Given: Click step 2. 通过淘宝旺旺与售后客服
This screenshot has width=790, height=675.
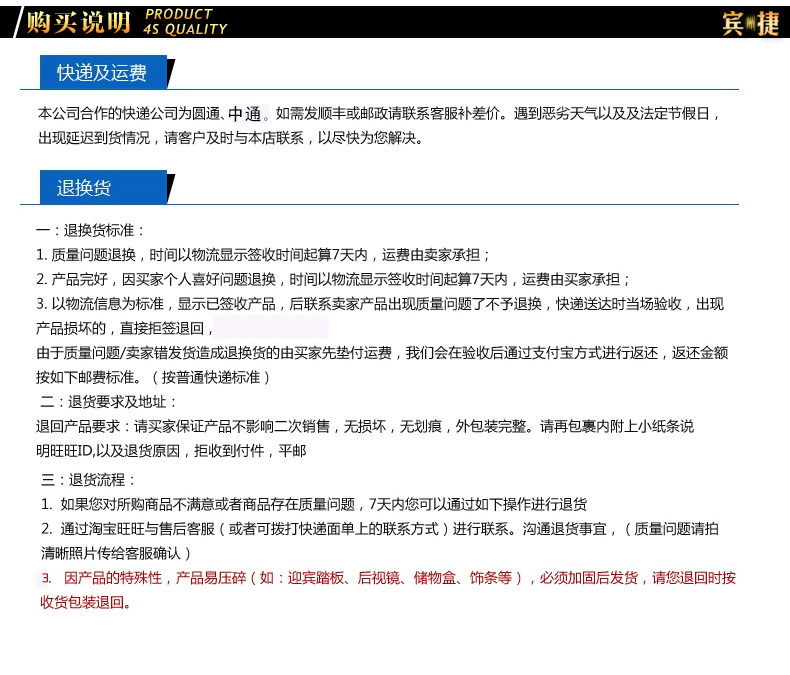Looking at the screenshot, I should (x=379, y=528).
